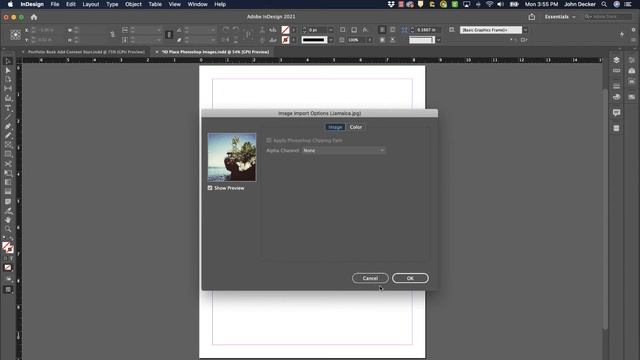Open the opacity 100% dropdown arrow
This screenshot has width=640, height=360.
point(370,40)
